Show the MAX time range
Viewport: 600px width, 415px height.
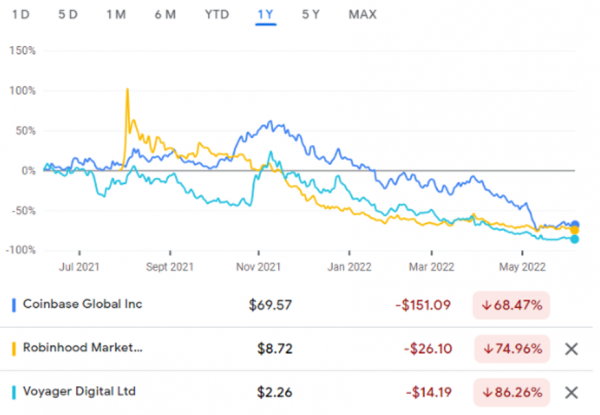362,14
